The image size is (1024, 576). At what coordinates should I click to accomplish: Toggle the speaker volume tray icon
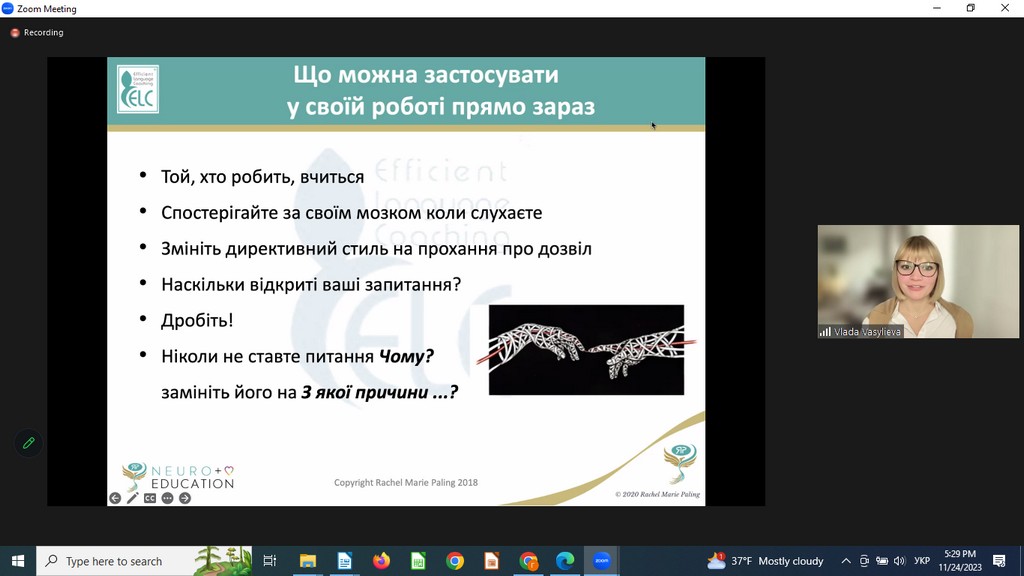click(899, 561)
